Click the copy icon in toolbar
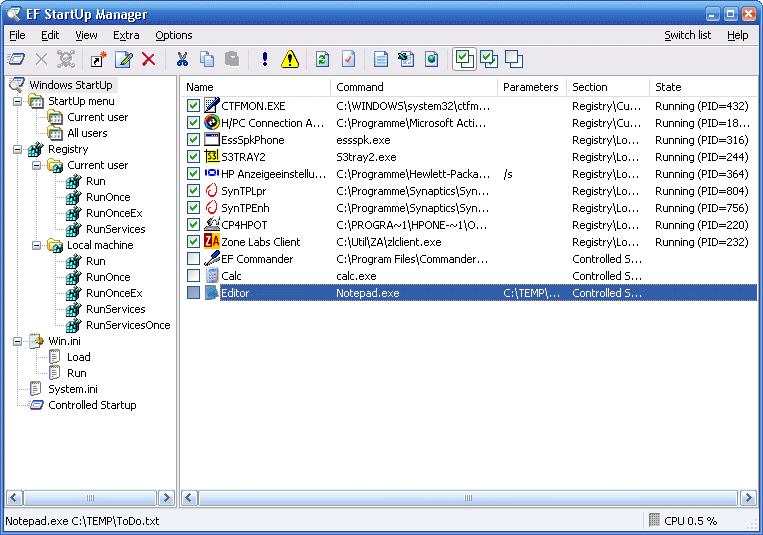This screenshot has height=535, width=763. pyautogui.click(x=207, y=60)
